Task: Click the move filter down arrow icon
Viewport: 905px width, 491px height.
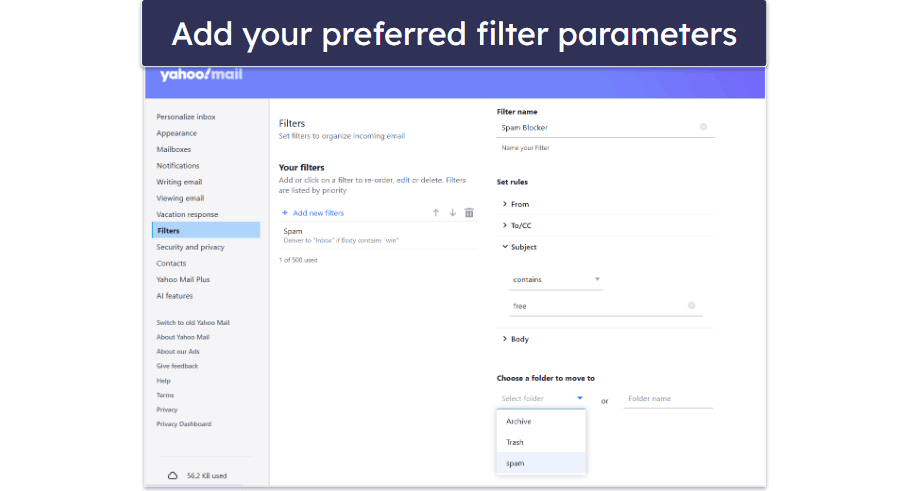Action: tap(452, 213)
